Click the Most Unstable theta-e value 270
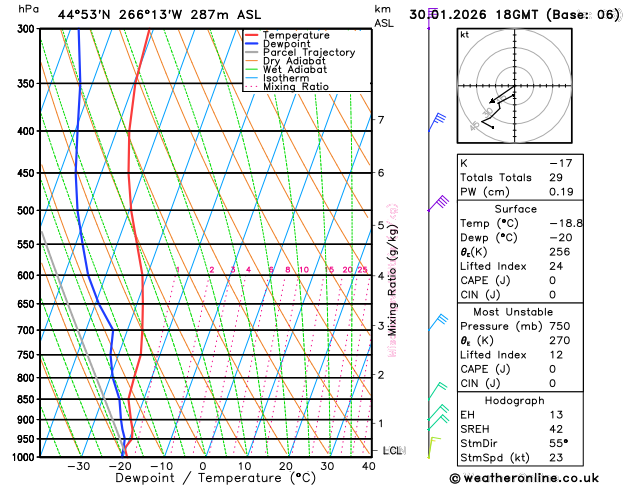The image size is (629, 486). pos(560,340)
